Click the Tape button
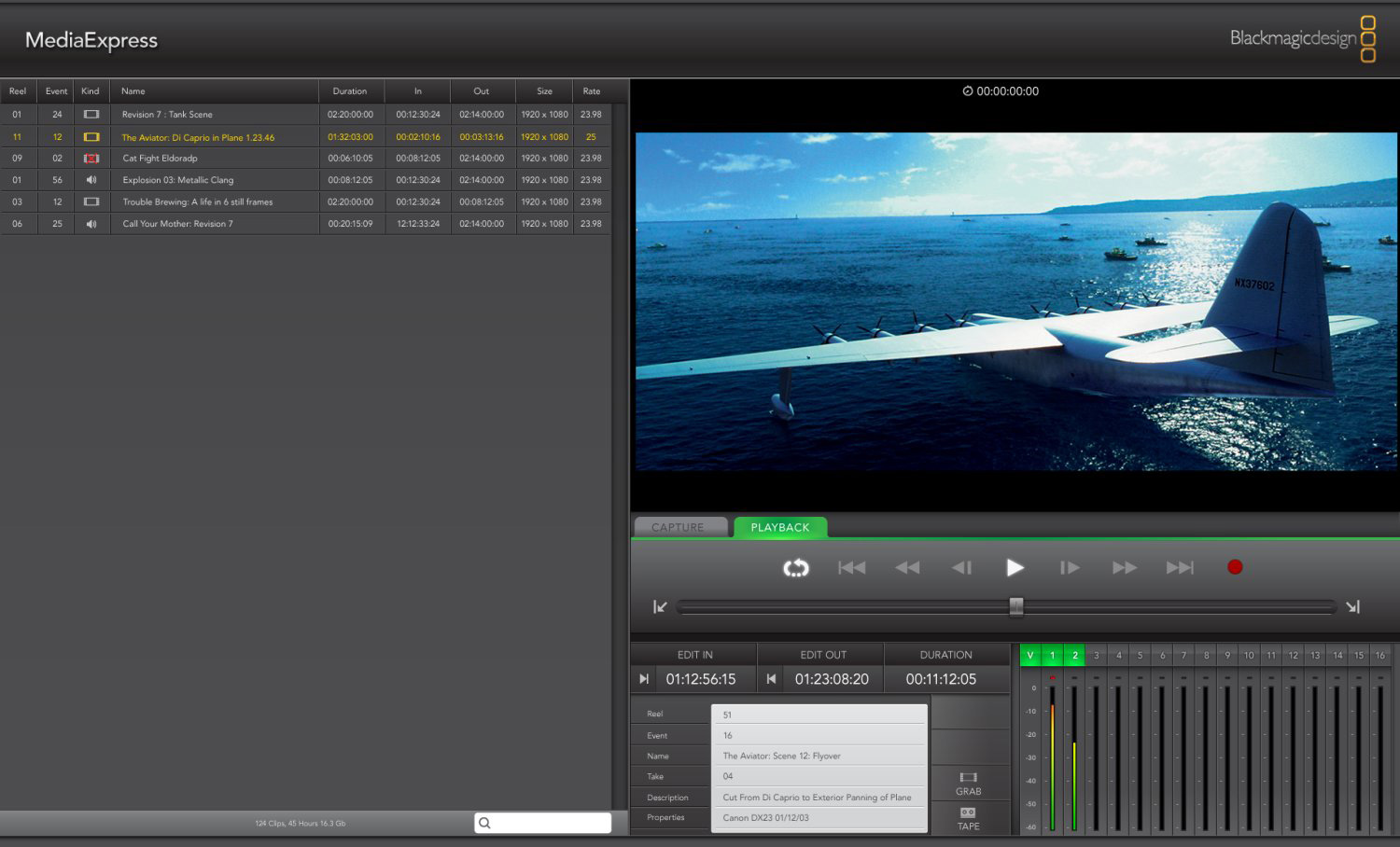This screenshot has width=1400, height=847. tap(968, 818)
